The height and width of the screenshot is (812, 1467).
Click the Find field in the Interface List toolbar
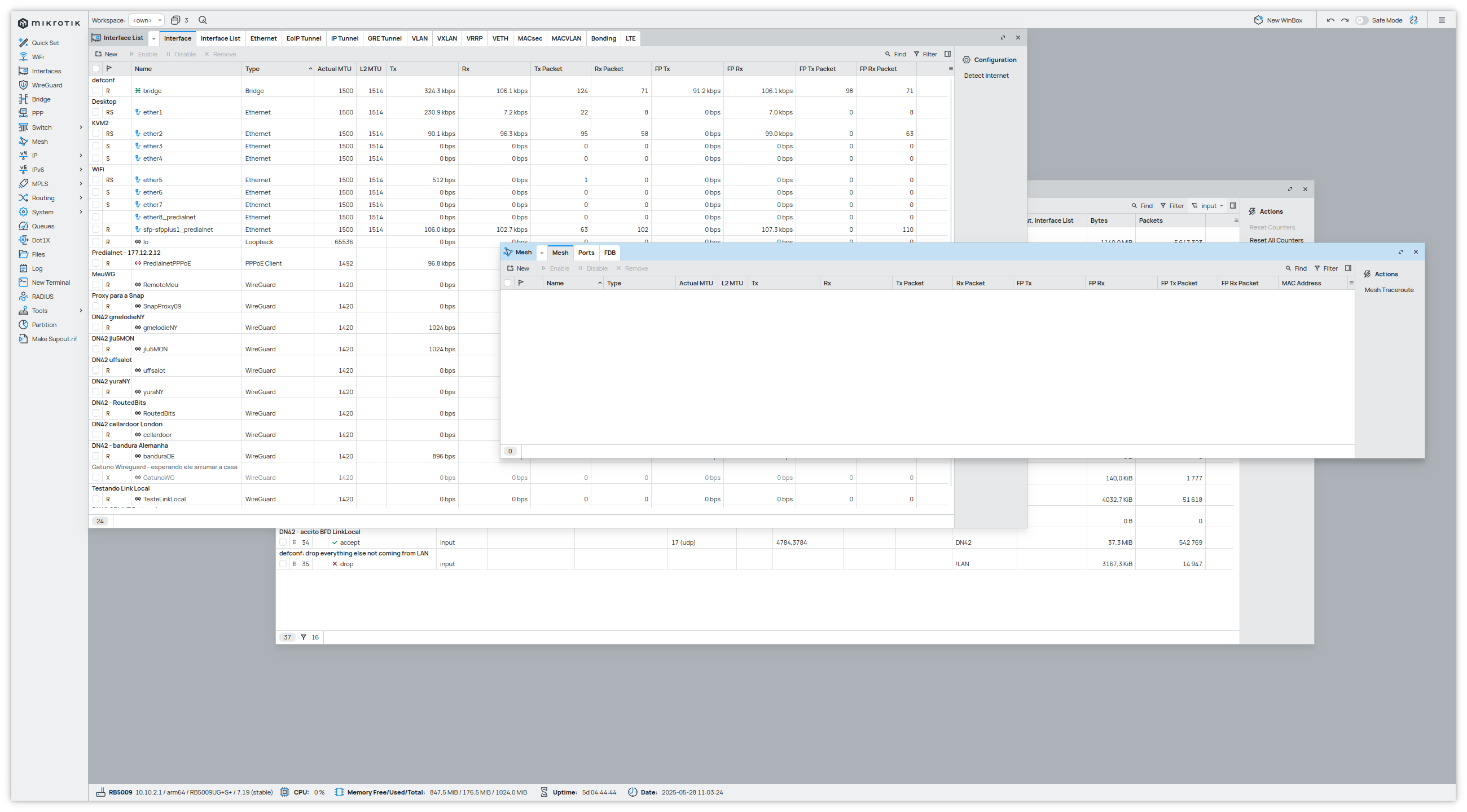pos(895,54)
